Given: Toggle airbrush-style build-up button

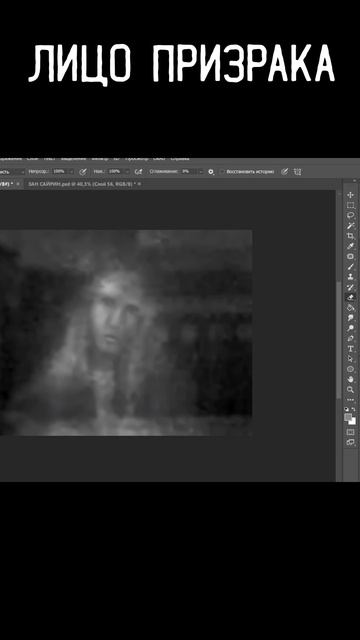Looking at the screenshot, I should coord(138,172).
